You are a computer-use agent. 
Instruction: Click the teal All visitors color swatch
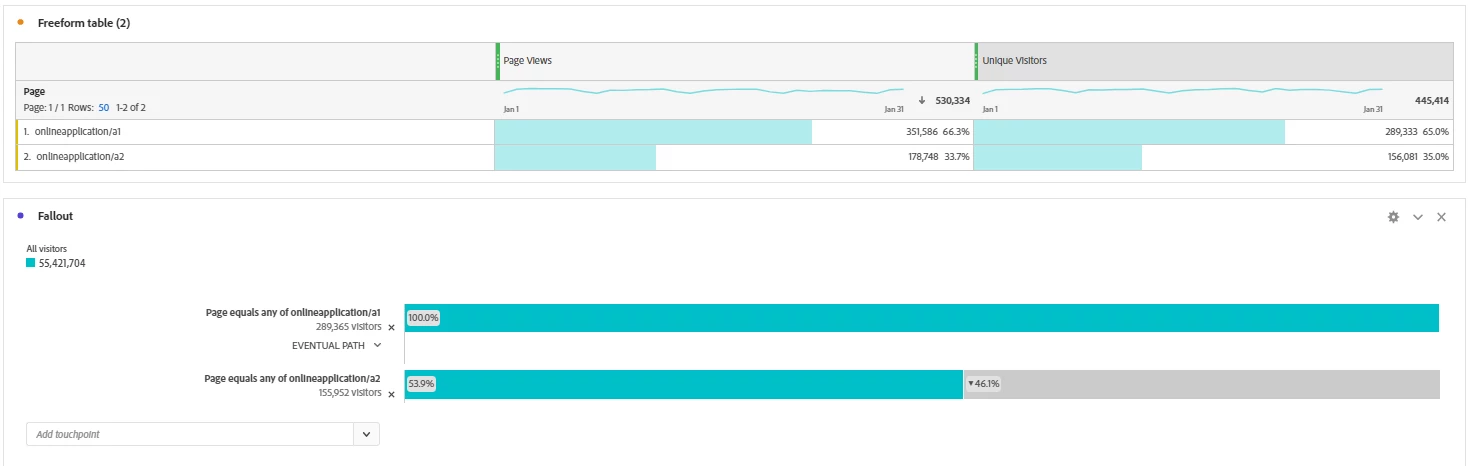coord(31,263)
